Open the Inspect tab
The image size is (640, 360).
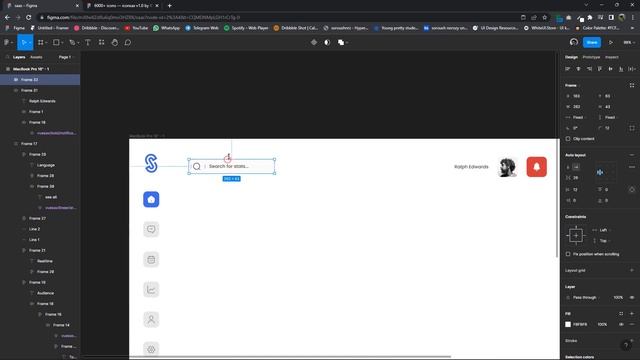coord(611,57)
